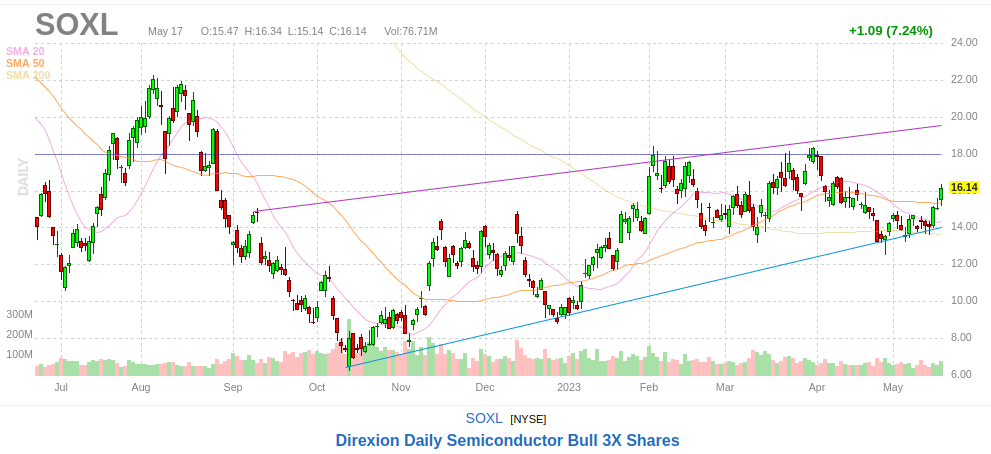Click the 14.00 price axis label
The image size is (991, 454).
[x=964, y=226]
